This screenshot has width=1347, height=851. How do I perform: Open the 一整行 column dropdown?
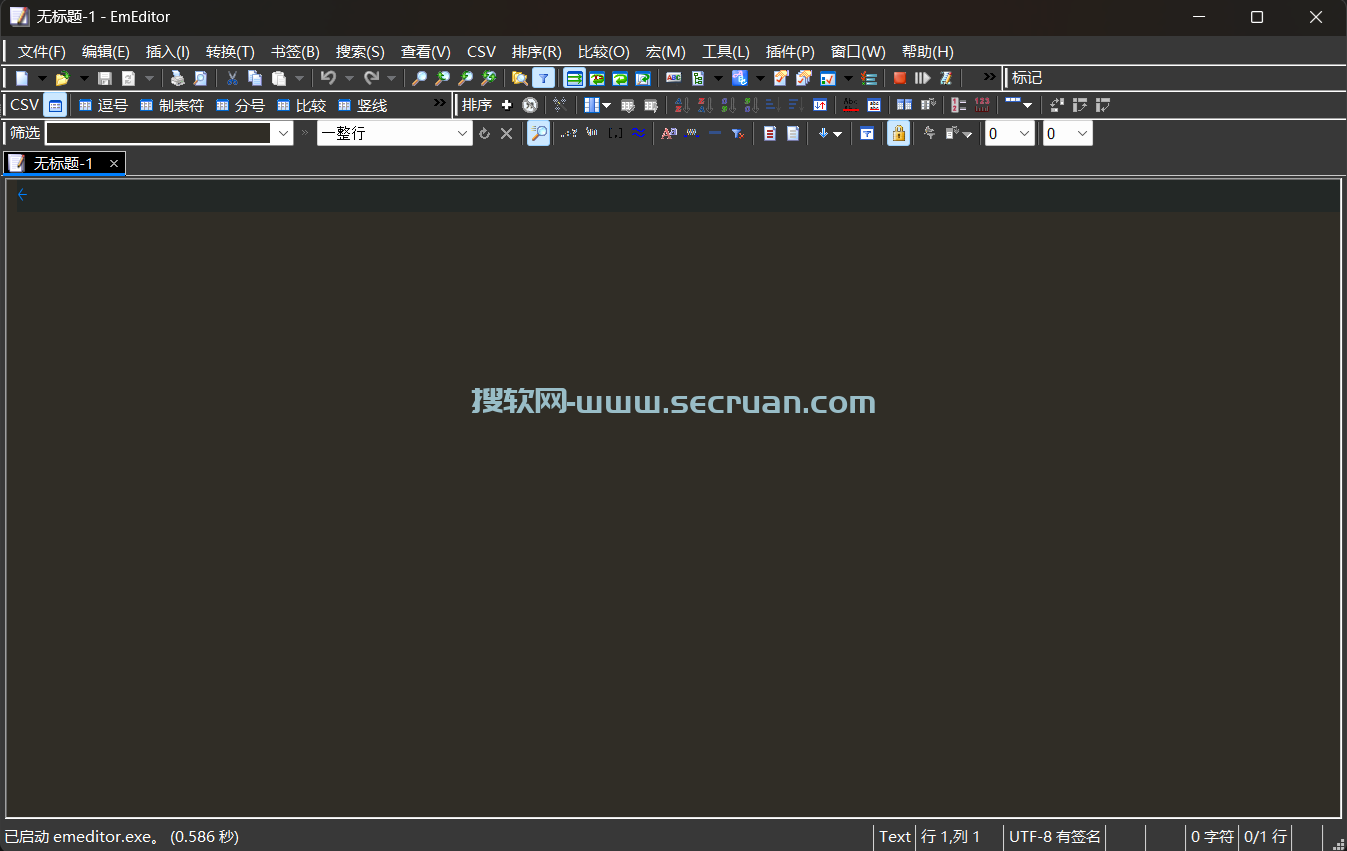462,133
